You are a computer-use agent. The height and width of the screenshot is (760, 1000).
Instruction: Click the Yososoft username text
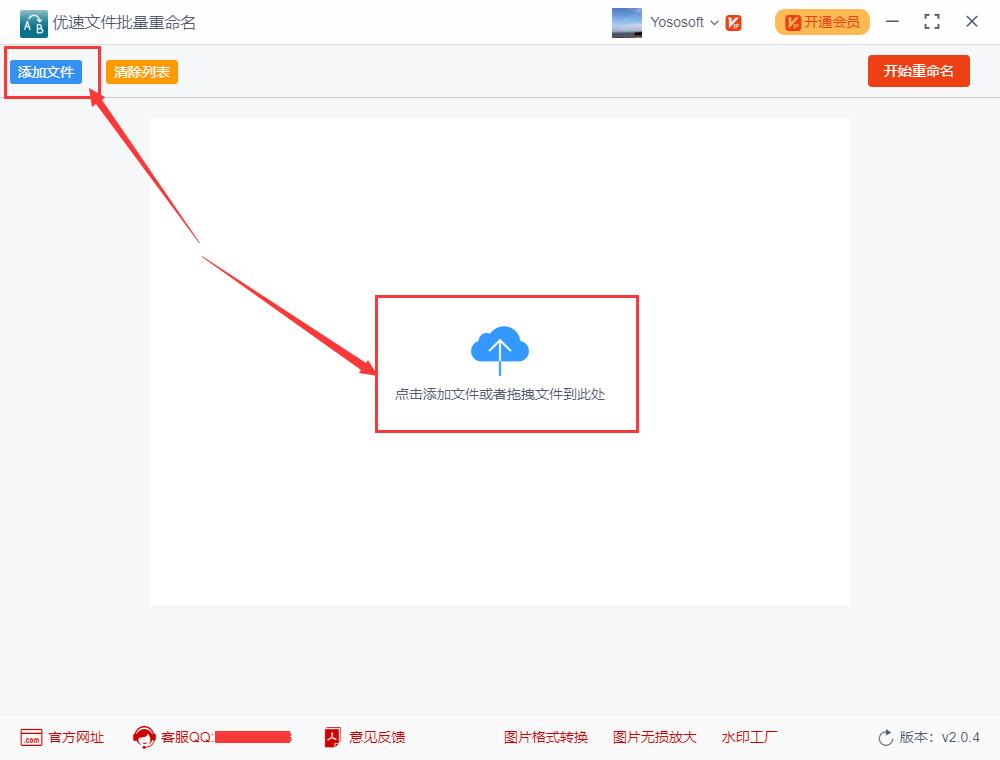677,22
